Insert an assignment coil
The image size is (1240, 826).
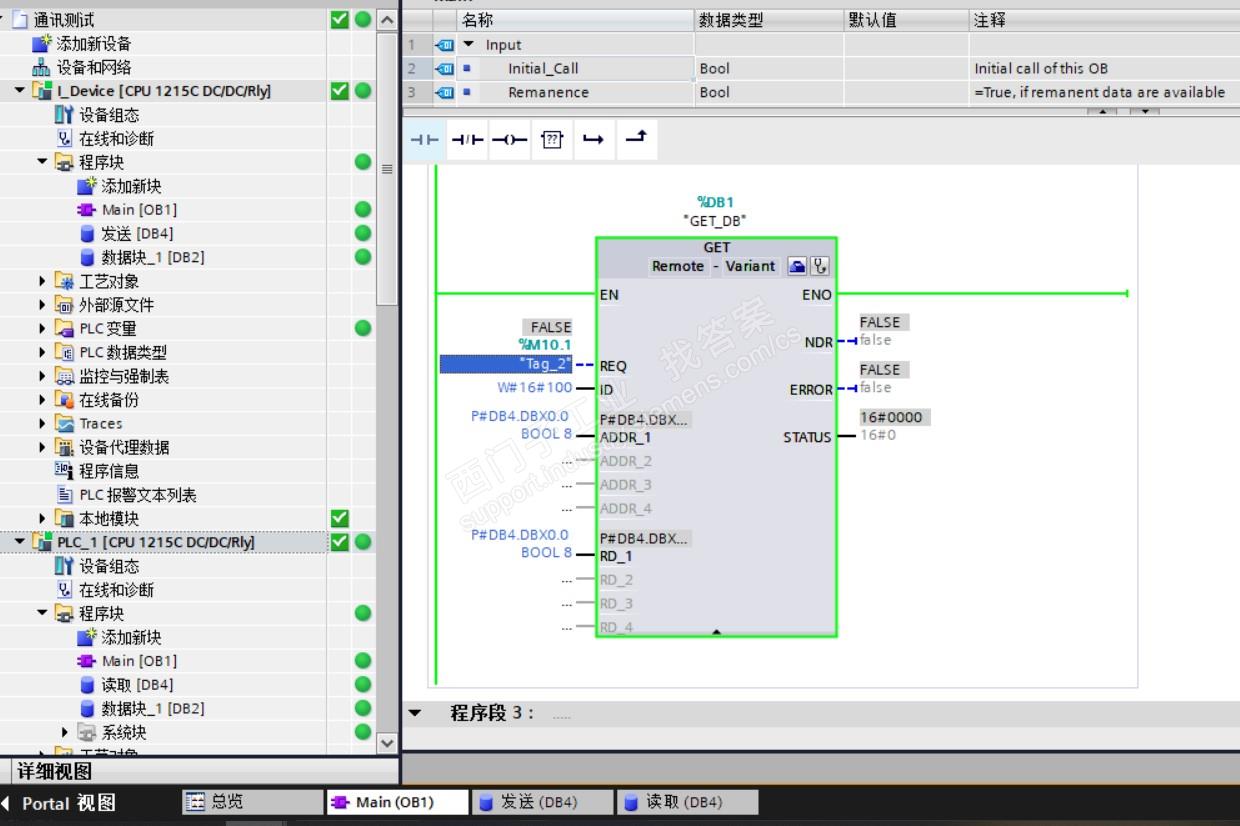510,140
